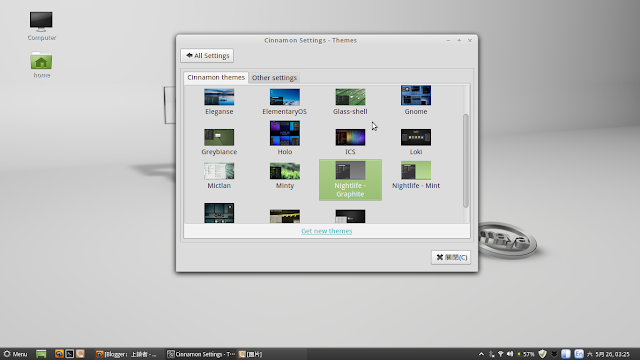Open the Cinnamon themes tab
The height and width of the screenshot is (360, 640).
click(216, 78)
